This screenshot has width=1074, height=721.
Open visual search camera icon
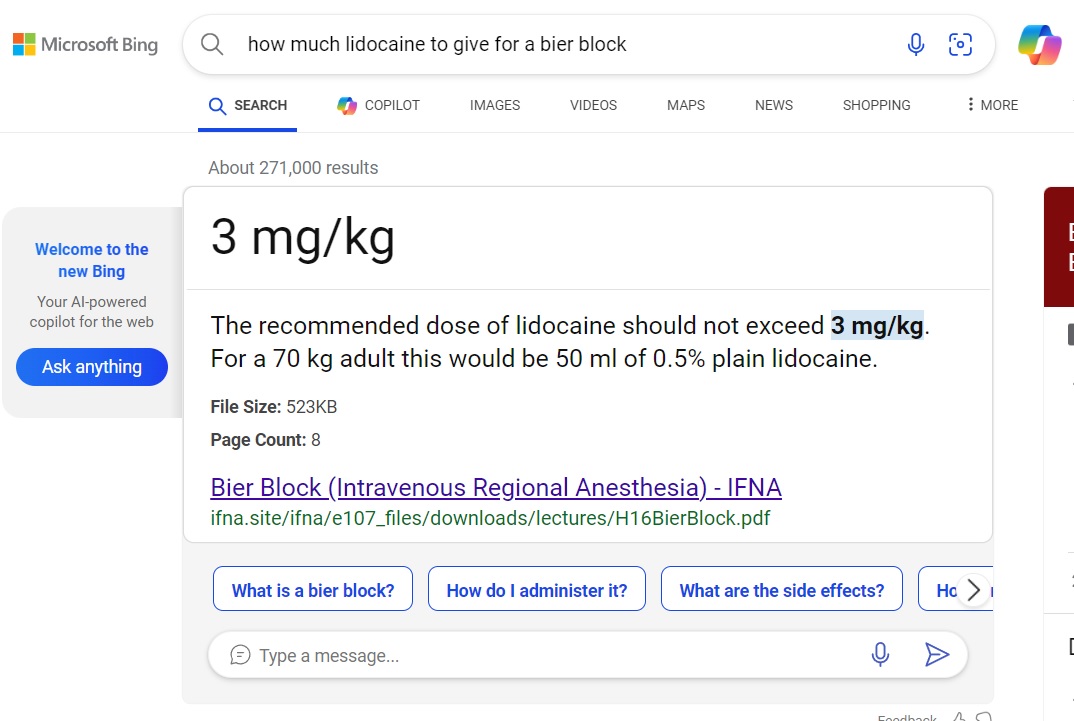pyautogui.click(x=960, y=44)
